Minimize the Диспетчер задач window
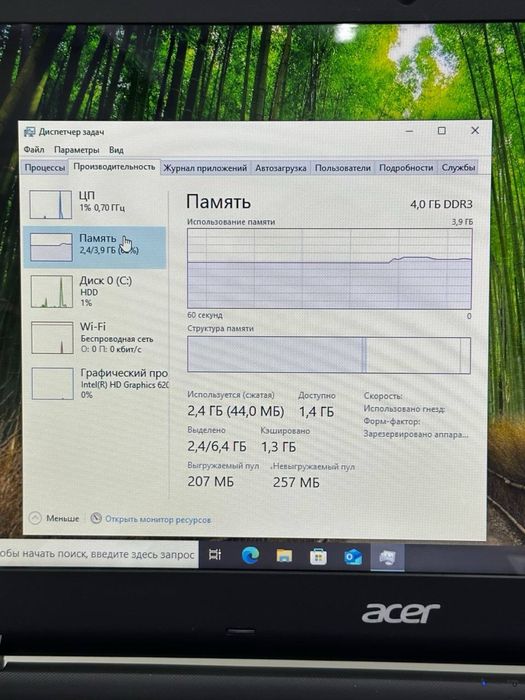Image resolution: width=525 pixels, height=700 pixels. [x=409, y=131]
